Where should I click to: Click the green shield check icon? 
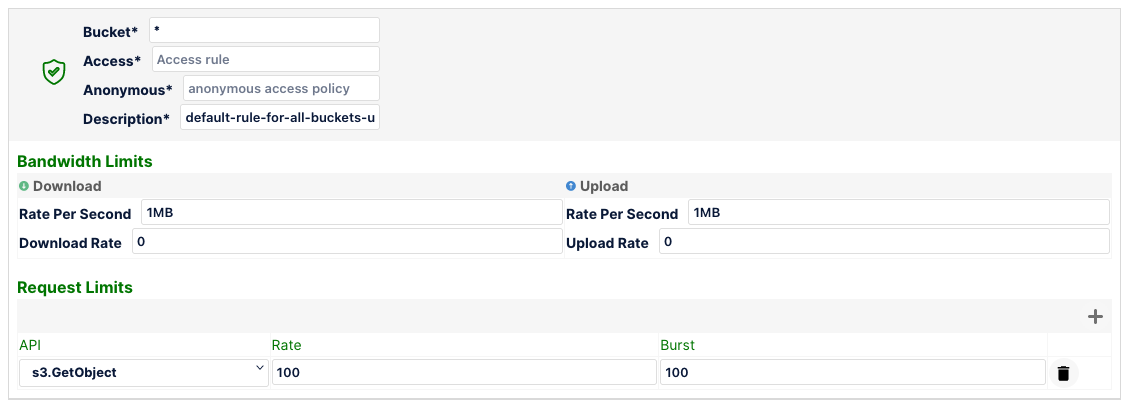point(54,73)
